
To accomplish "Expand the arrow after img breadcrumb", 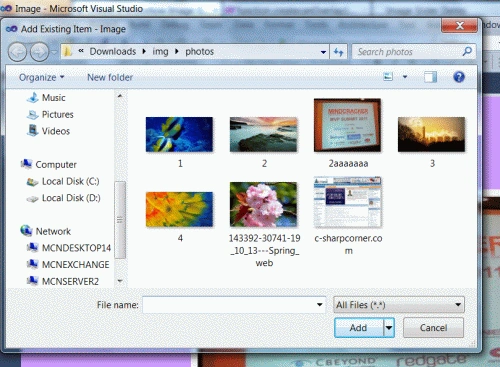I will (177, 52).
